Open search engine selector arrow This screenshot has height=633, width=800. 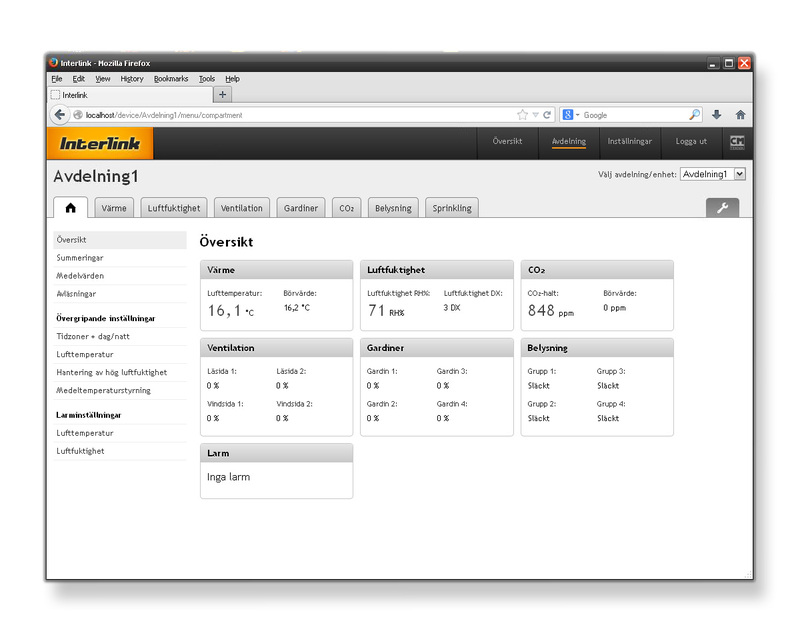[578, 115]
